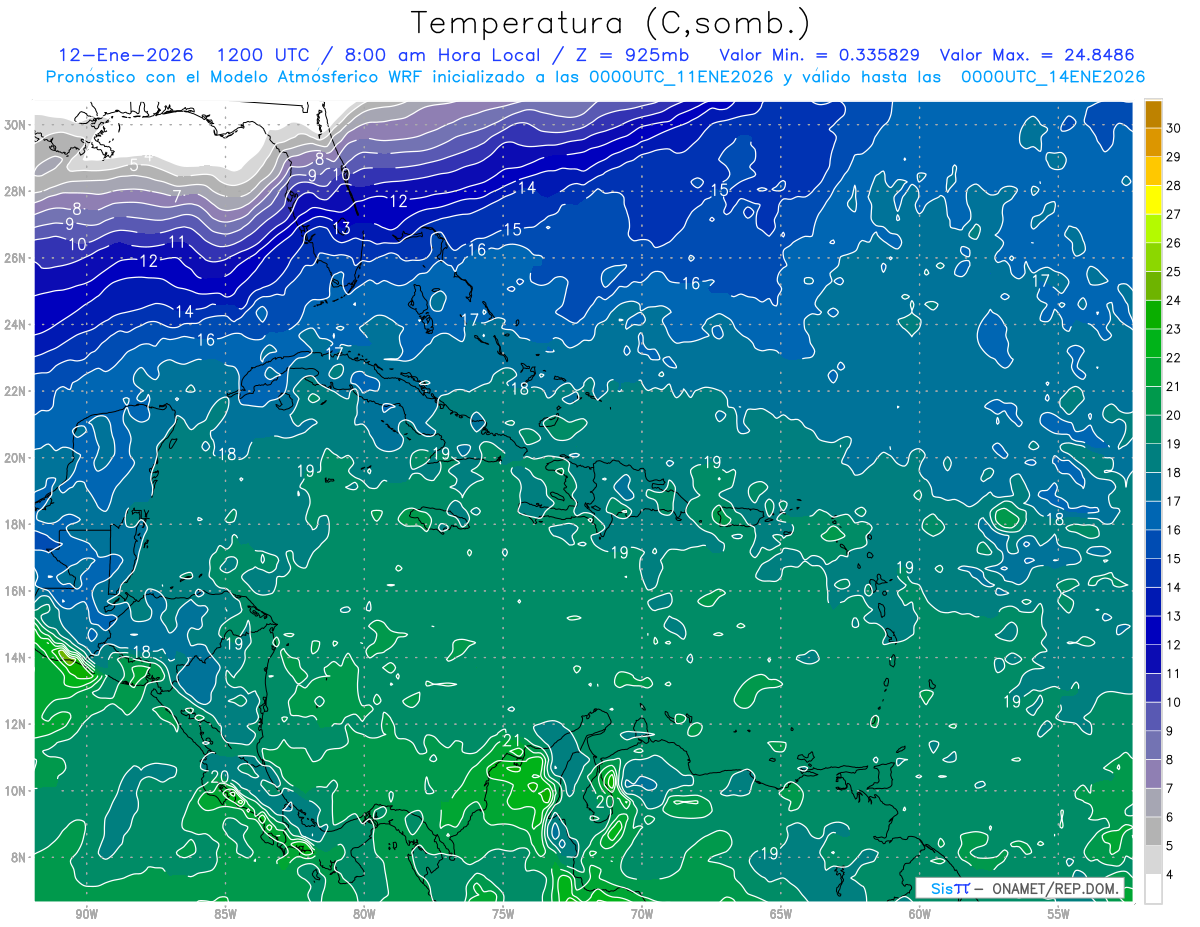Click the 'SisTT - ONAMET/REP.DOM.' logo box
This screenshot has width=1200, height=927.
[x=1019, y=888]
